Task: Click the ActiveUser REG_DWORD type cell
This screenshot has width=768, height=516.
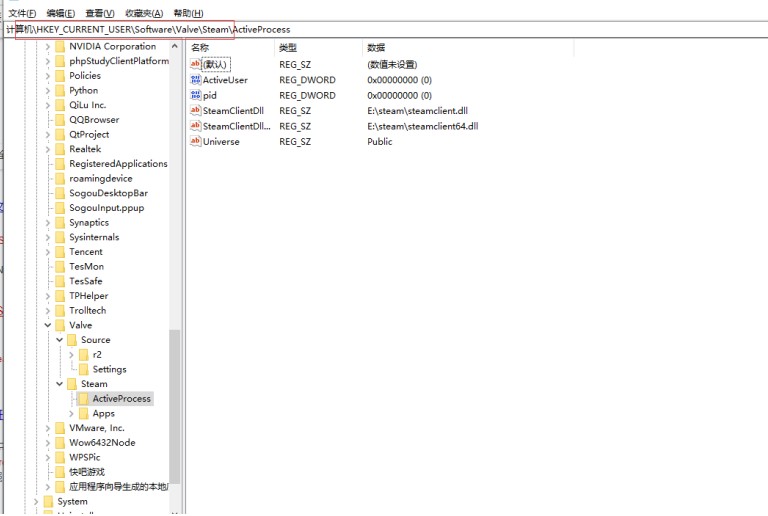Action: (308, 80)
